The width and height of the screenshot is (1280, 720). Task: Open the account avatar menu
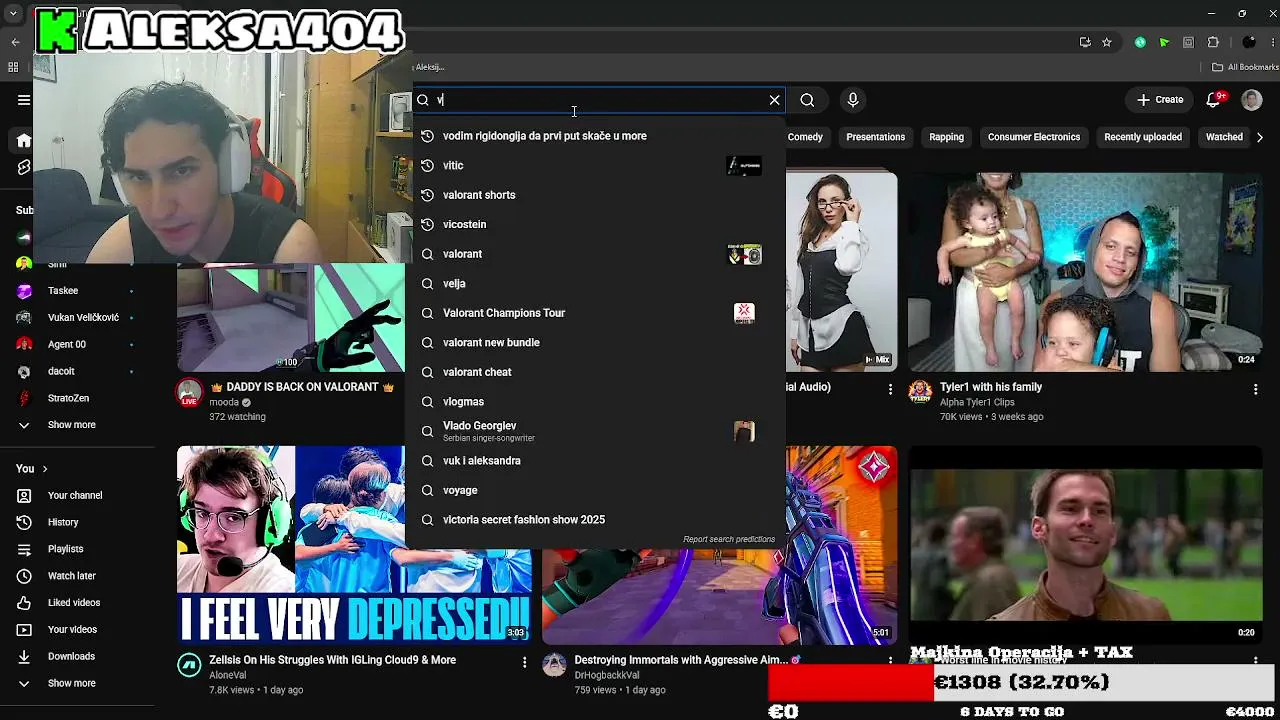tap(1251, 100)
